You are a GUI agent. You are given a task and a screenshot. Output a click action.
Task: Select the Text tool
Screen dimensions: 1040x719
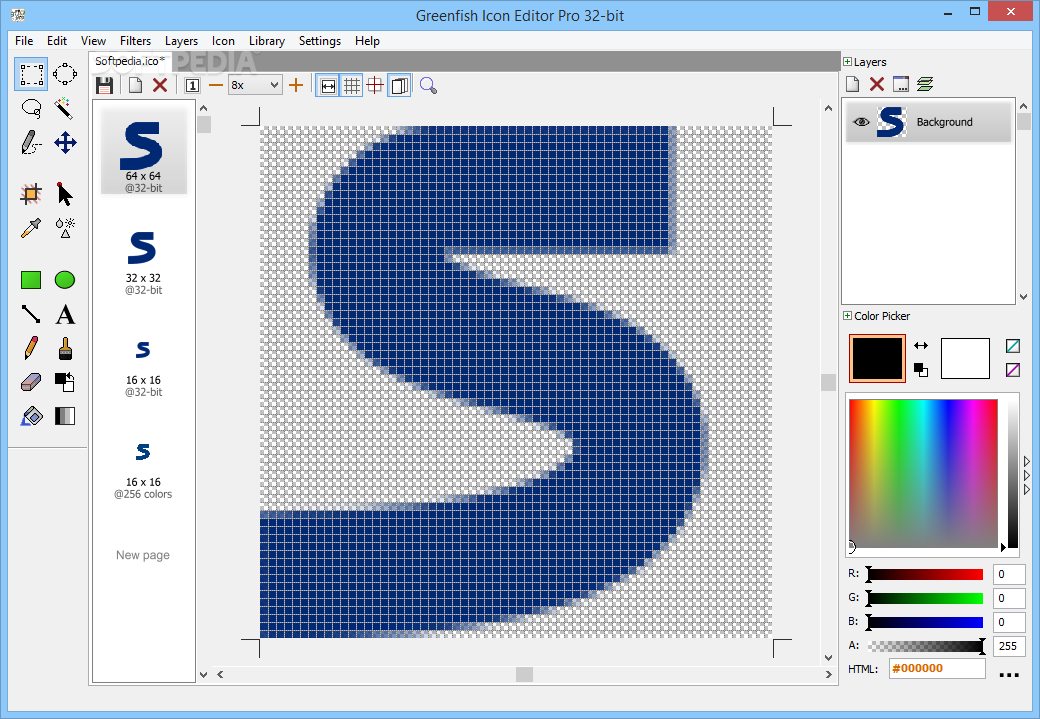(x=64, y=314)
